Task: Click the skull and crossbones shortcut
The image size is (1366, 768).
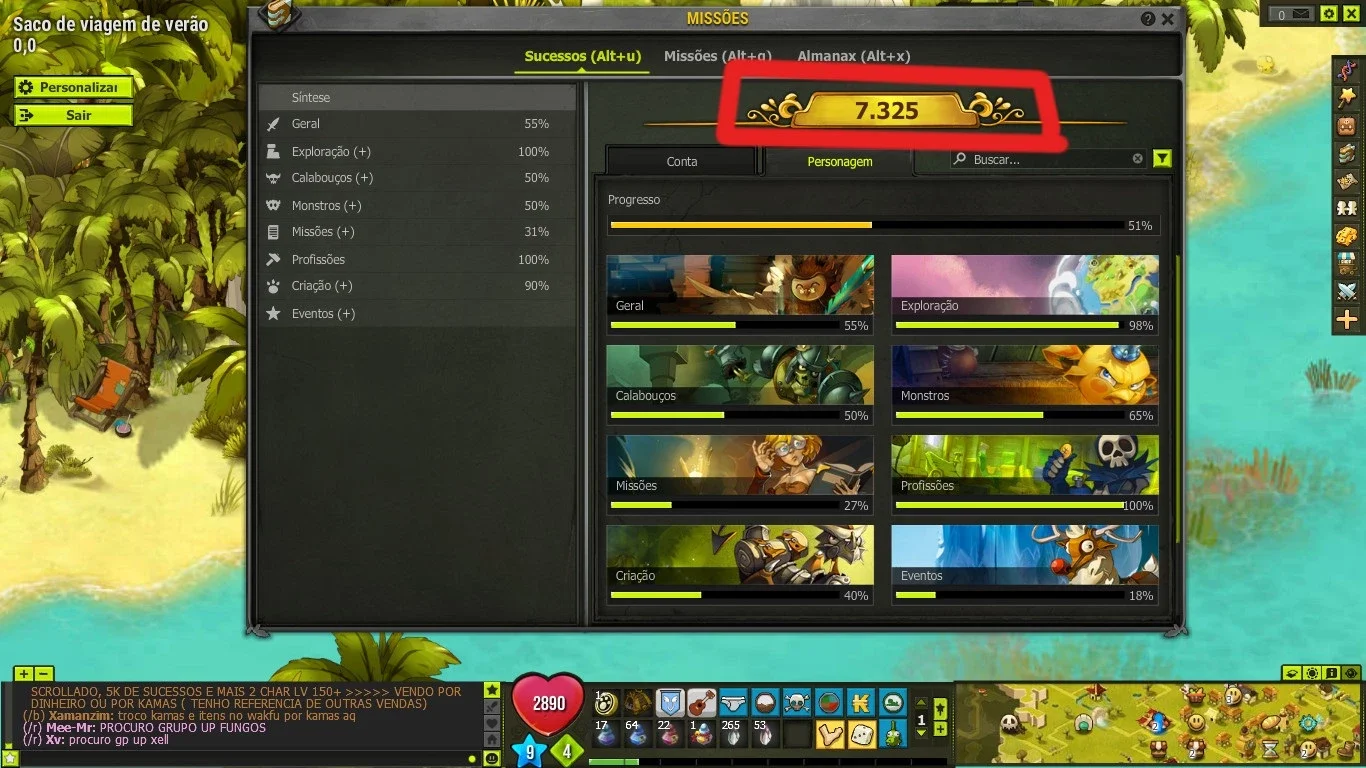Action: [x=797, y=702]
